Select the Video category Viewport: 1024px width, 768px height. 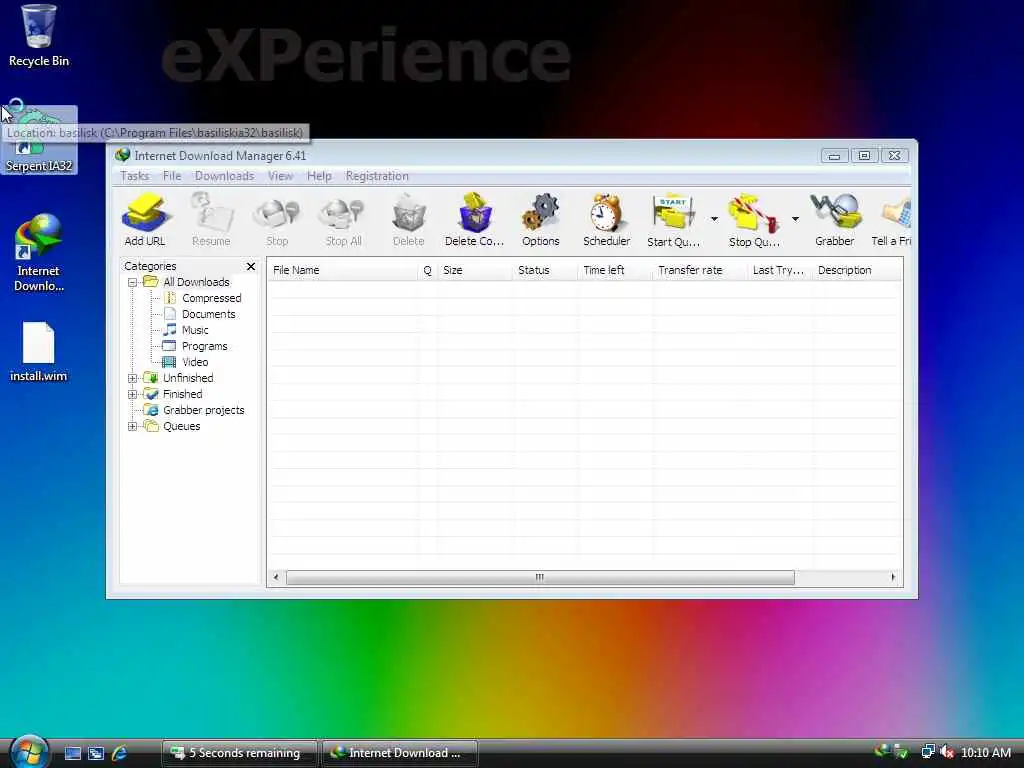click(195, 362)
